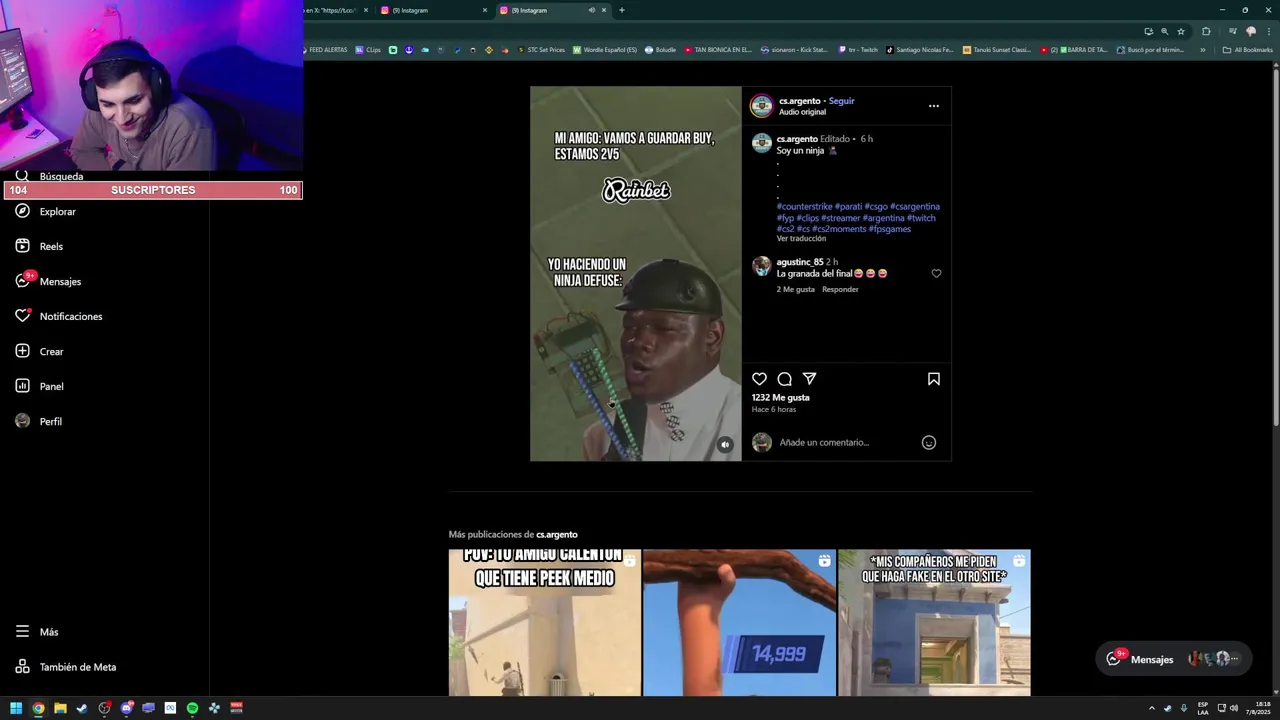Click Responder on agustinc_85's comment
Screen dimensions: 1280x720
[840, 289]
